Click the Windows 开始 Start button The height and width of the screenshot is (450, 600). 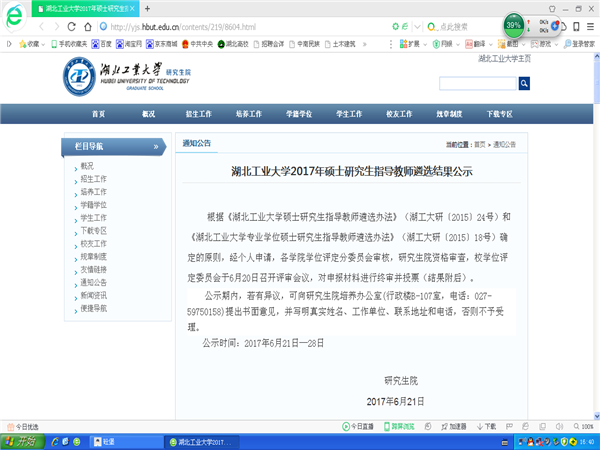[x=22, y=442]
